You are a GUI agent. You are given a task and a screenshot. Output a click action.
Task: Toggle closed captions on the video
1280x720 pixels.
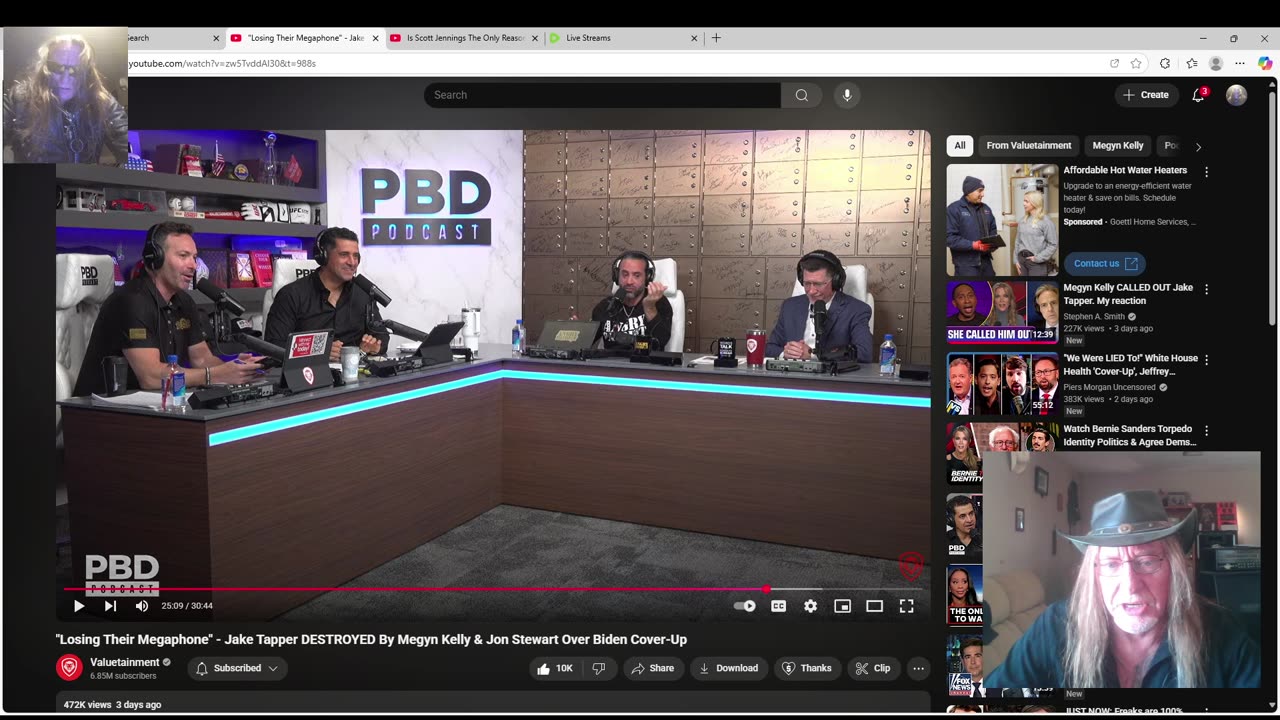pyautogui.click(x=778, y=606)
